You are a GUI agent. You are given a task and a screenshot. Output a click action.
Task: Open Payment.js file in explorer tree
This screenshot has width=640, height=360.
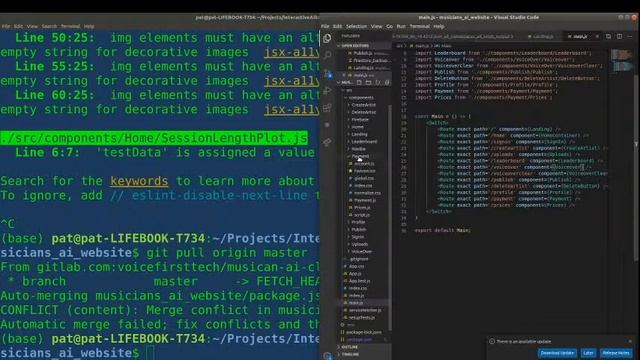(x=365, y=200)
